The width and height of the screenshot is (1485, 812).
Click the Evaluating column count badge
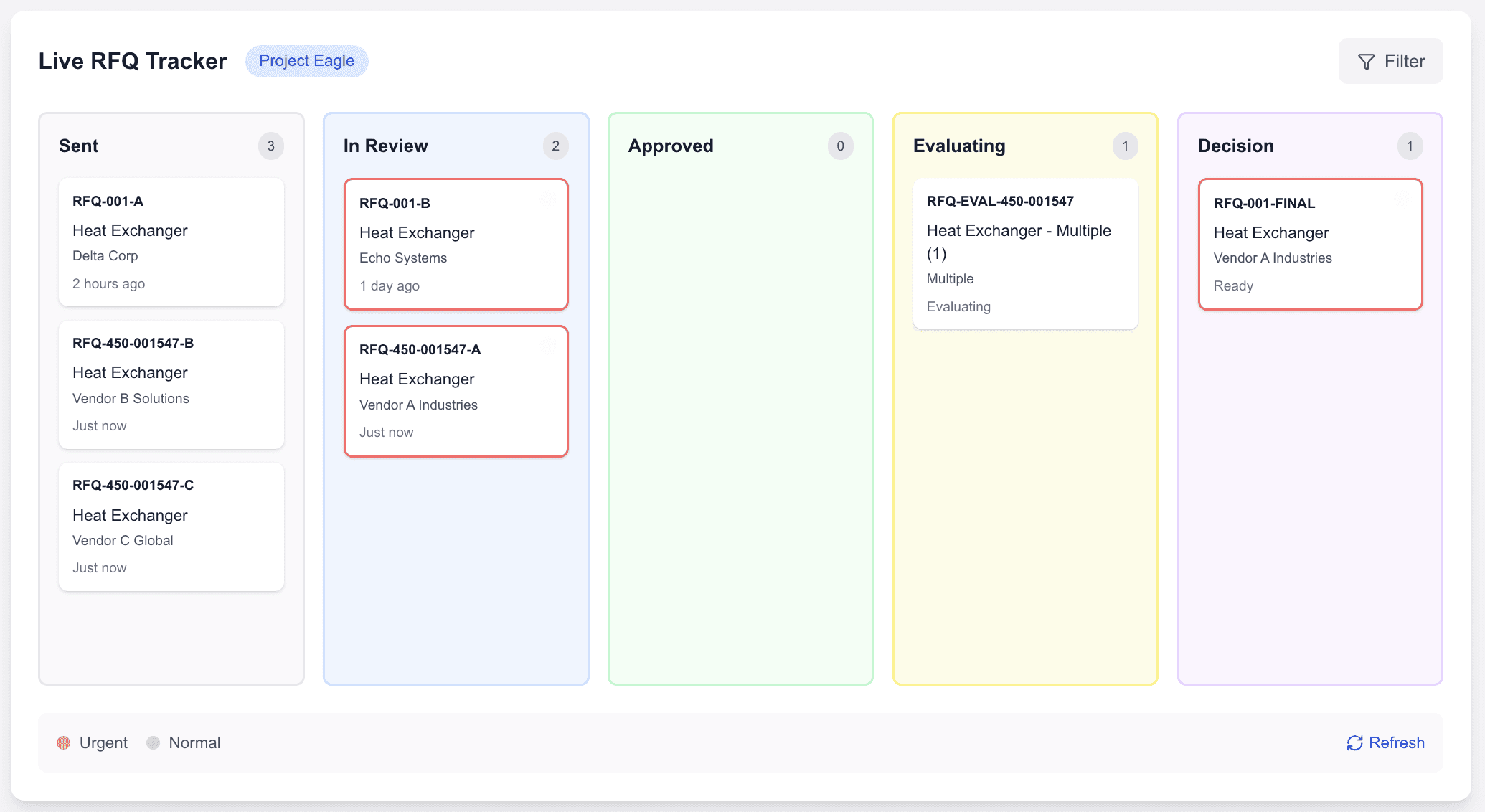tap(1125, 146)
